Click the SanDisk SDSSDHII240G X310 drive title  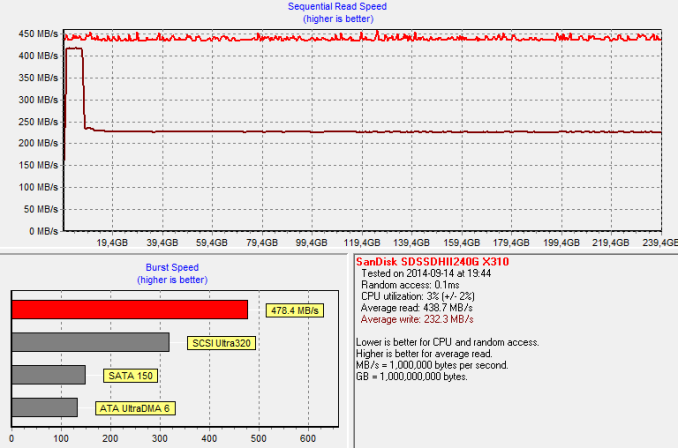pos(432,262)
